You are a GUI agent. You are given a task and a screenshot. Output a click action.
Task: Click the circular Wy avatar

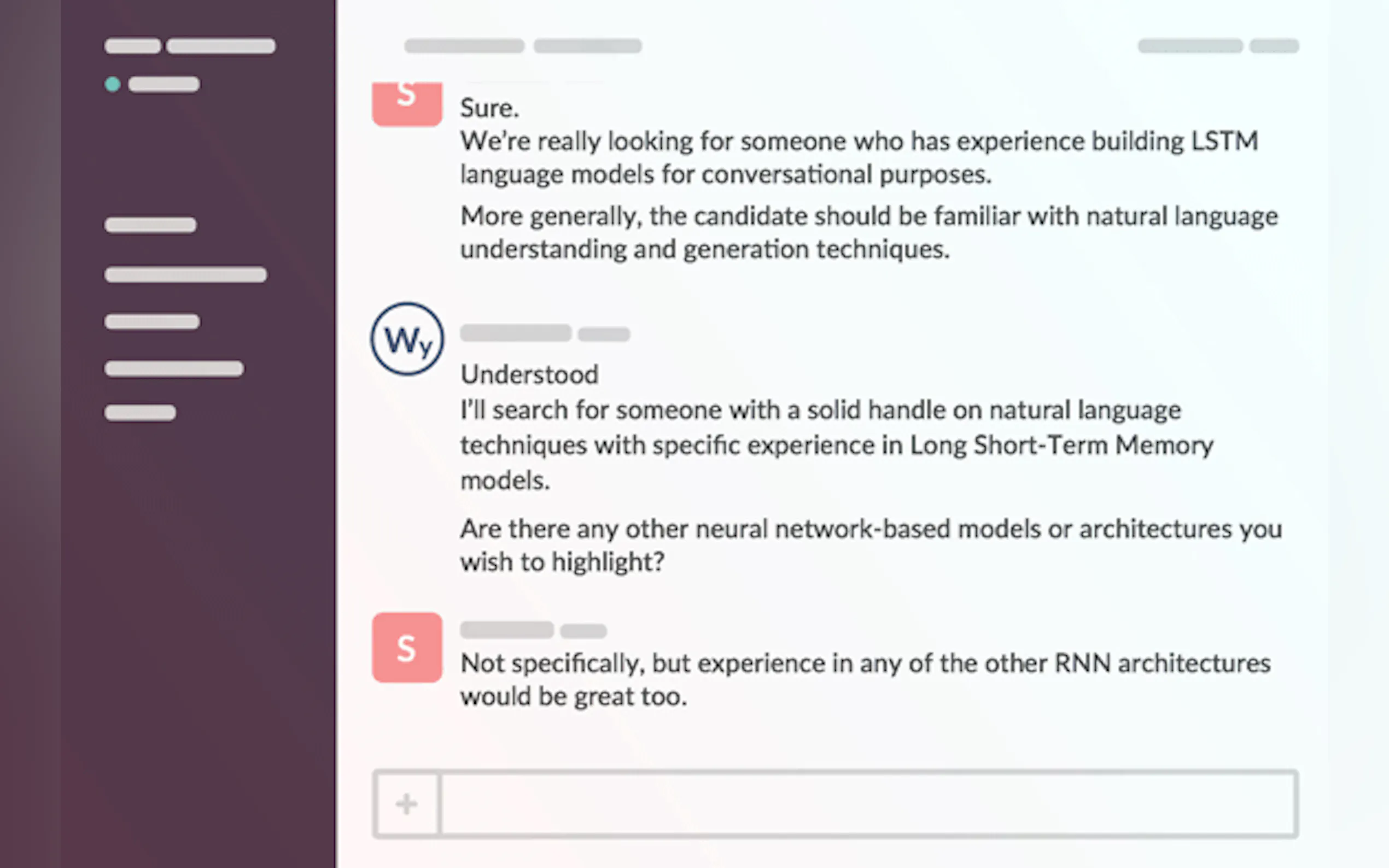click(407, 339)
